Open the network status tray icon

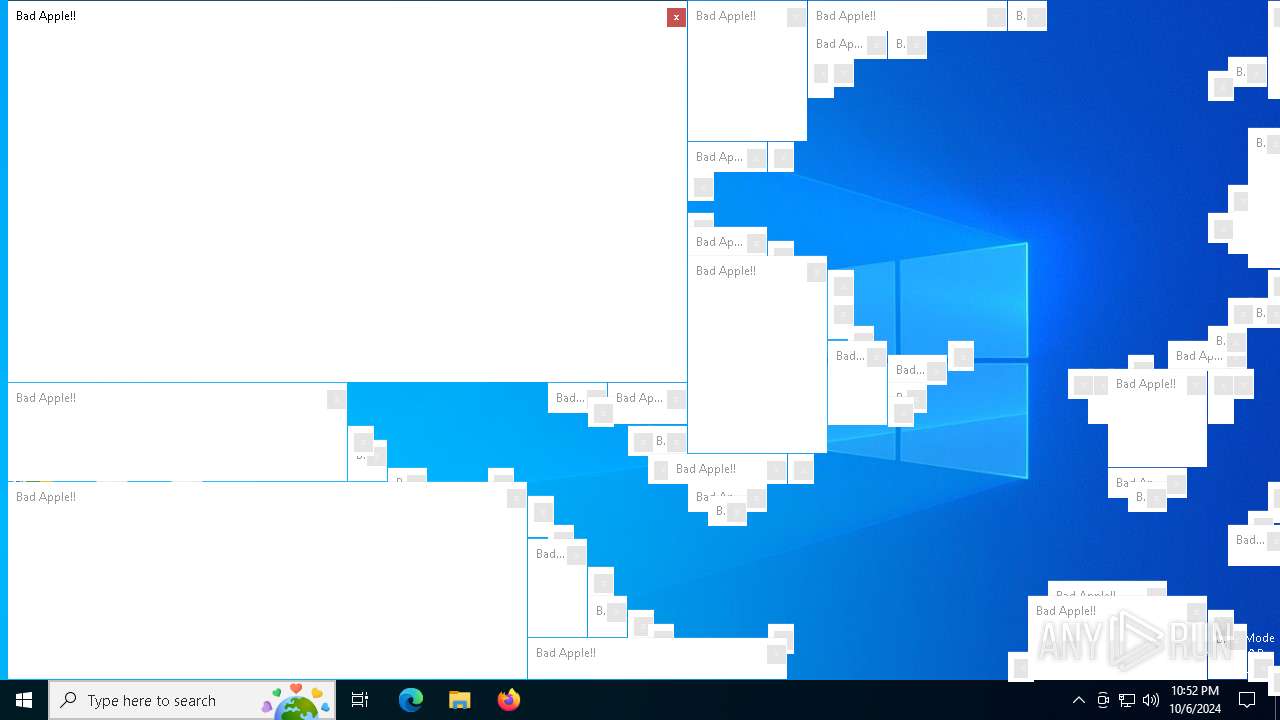coord(1127,700)
